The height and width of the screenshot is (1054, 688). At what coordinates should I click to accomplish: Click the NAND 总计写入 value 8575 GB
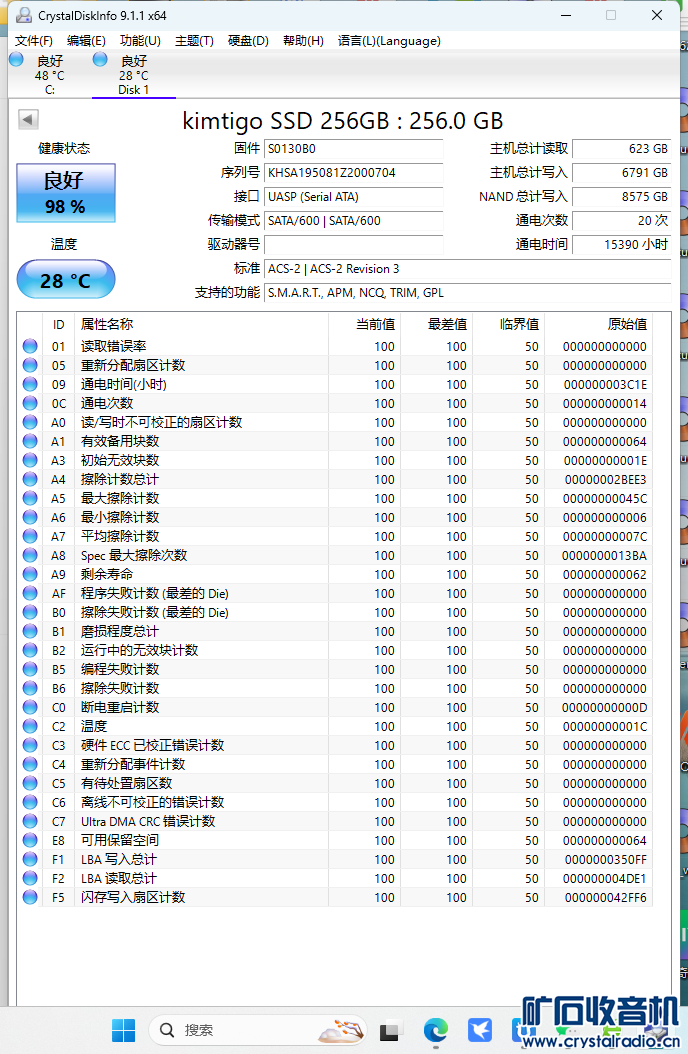[621, 197]
